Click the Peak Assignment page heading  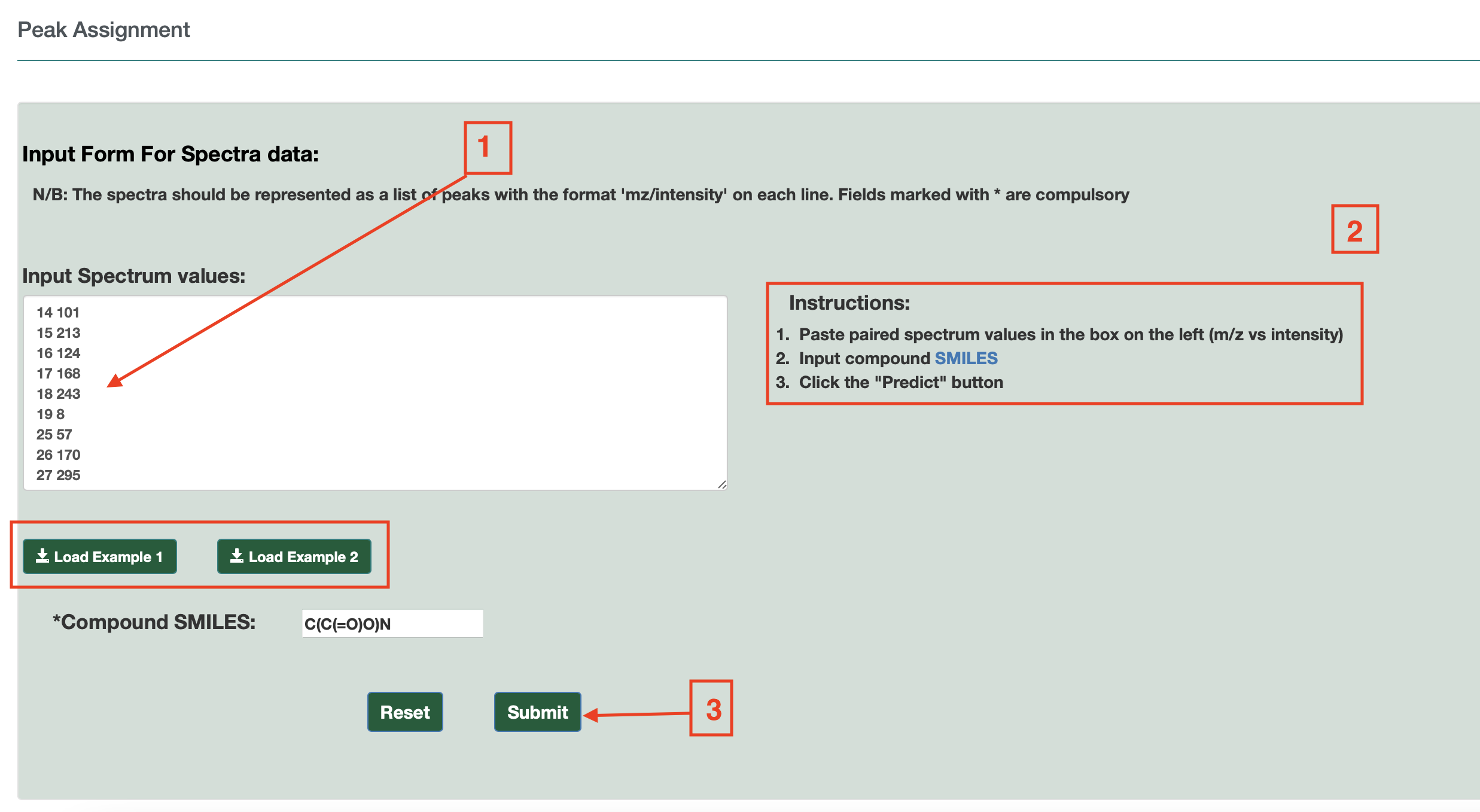pyautogui.click(x=103, y=29)
